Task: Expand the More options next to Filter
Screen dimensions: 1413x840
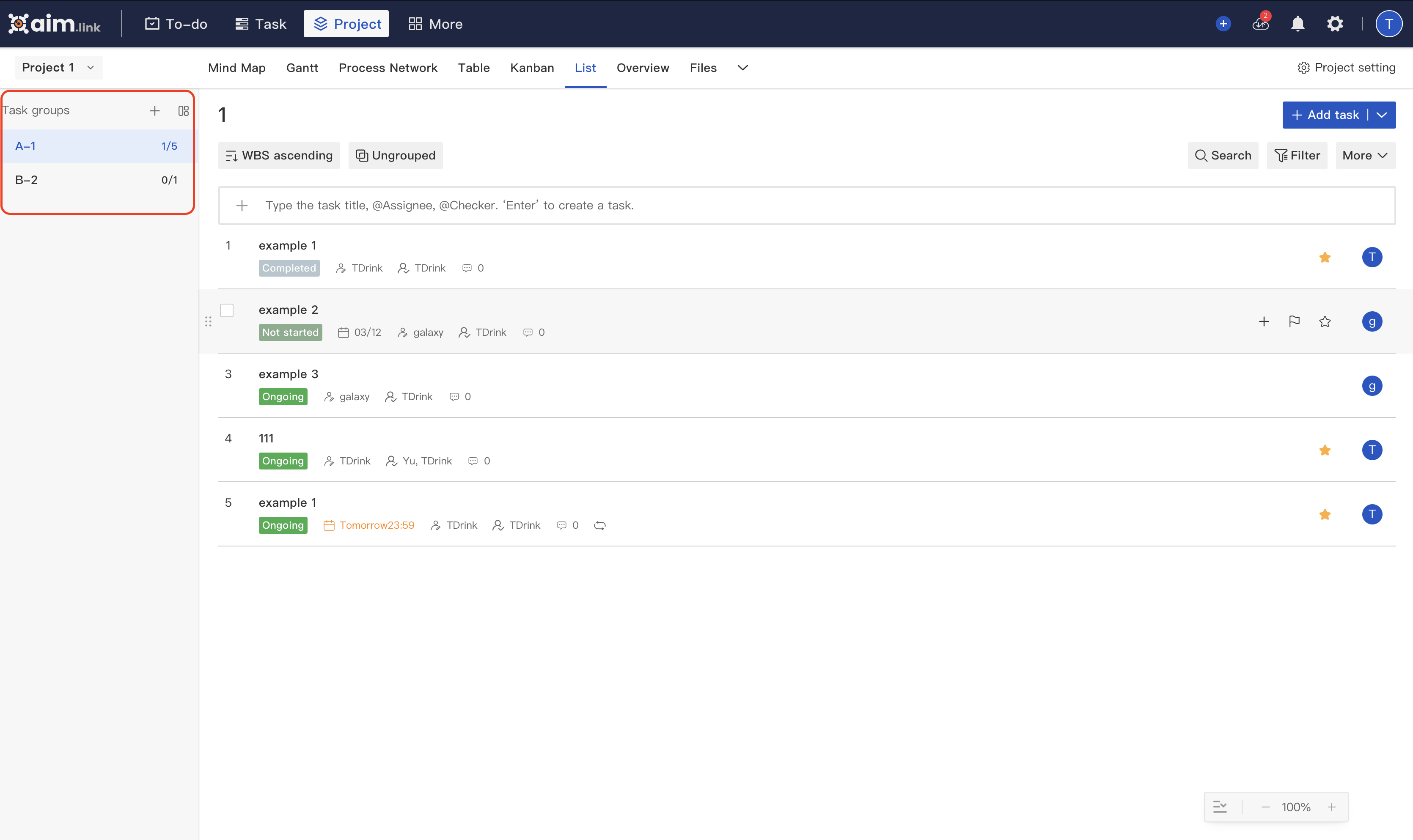Action: coord(1364,155)
